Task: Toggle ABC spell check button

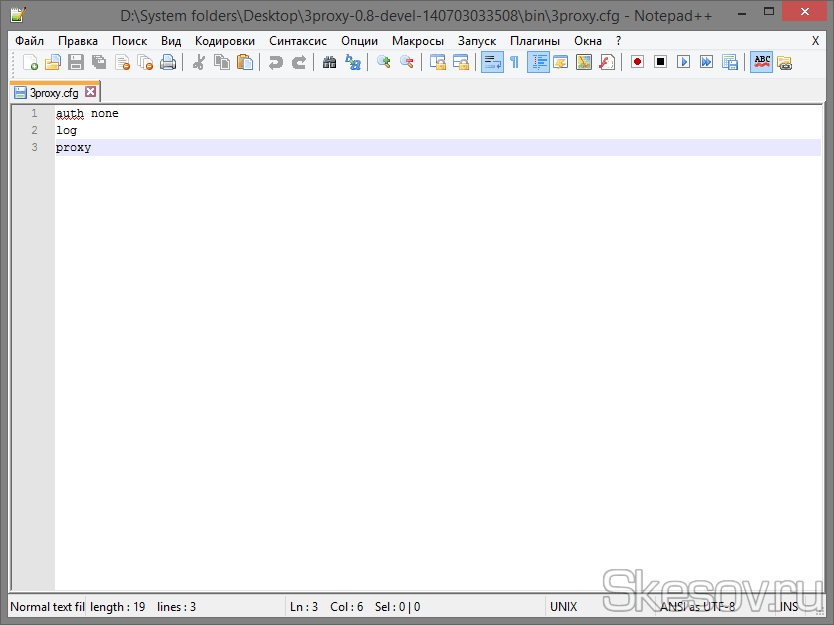Action: [762, 62]
